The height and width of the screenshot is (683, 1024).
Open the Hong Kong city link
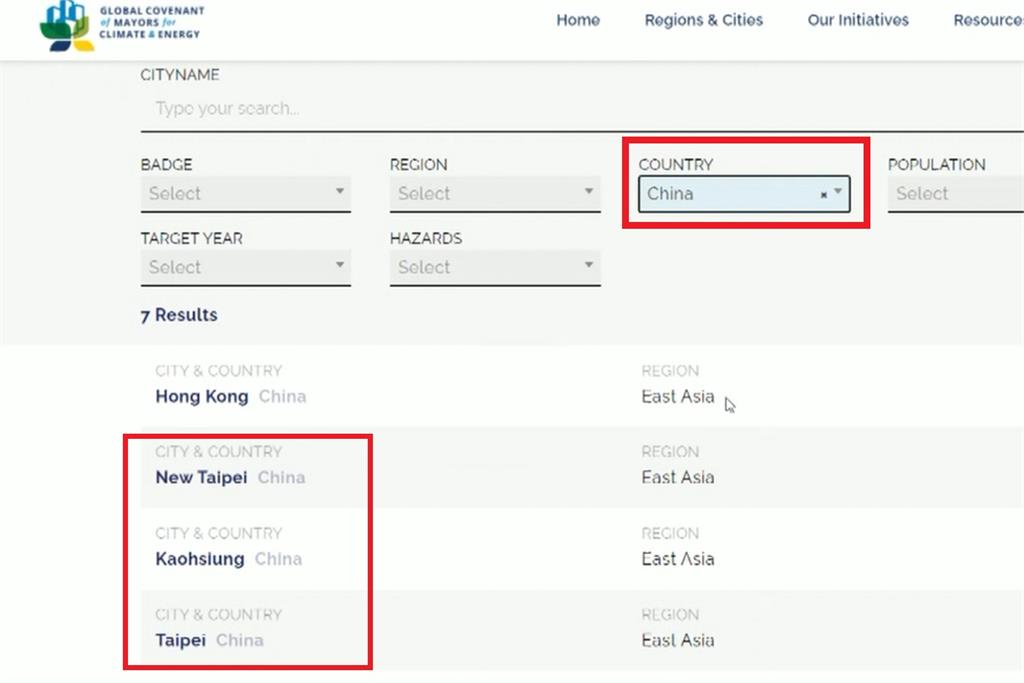pyautogui.click(x=202, y=396)
